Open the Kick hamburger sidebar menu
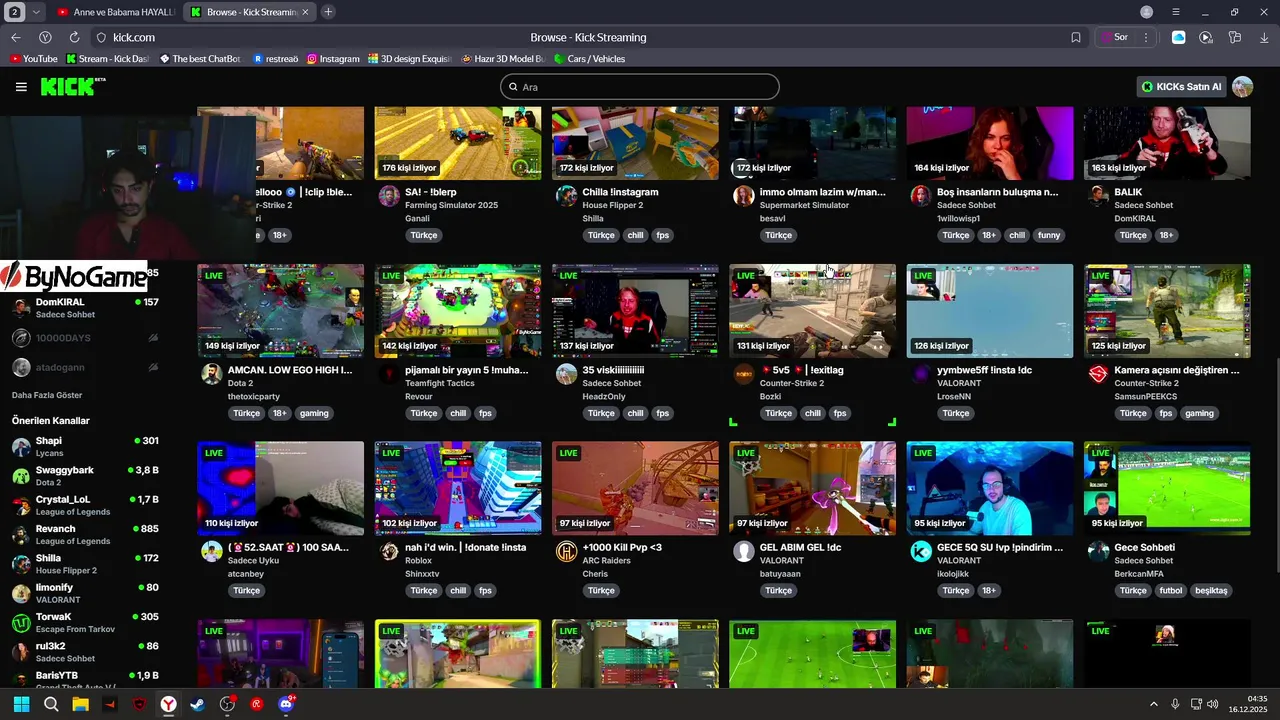The image size is (1280, 720). 21,87
